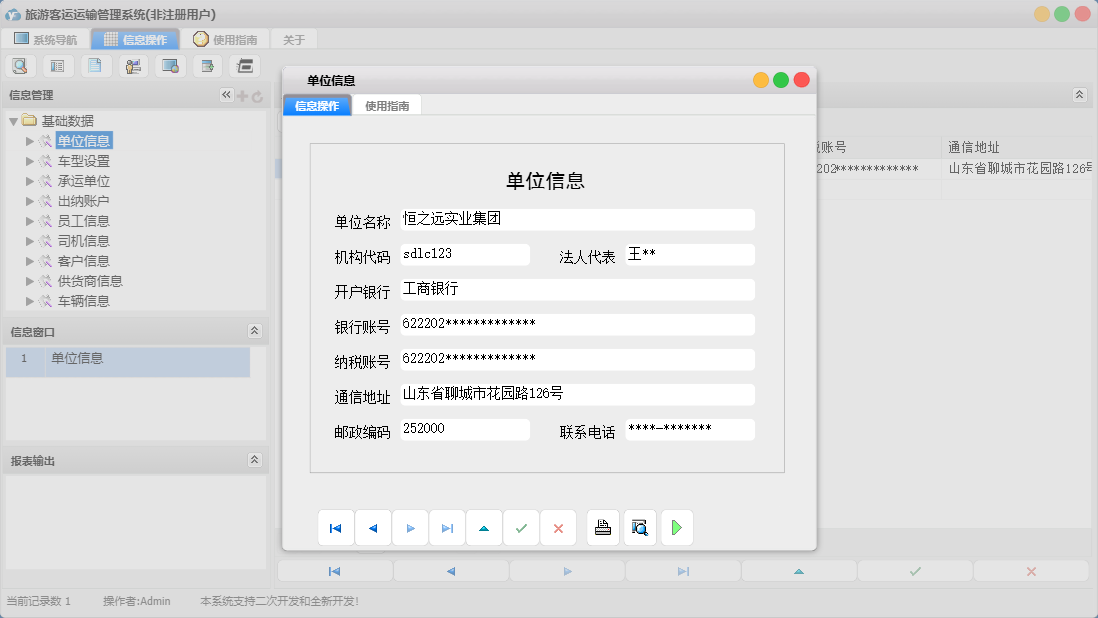Open the print icon in the unit info dialog
This screenshot has width=1098, height=618.
click(603, 528)
